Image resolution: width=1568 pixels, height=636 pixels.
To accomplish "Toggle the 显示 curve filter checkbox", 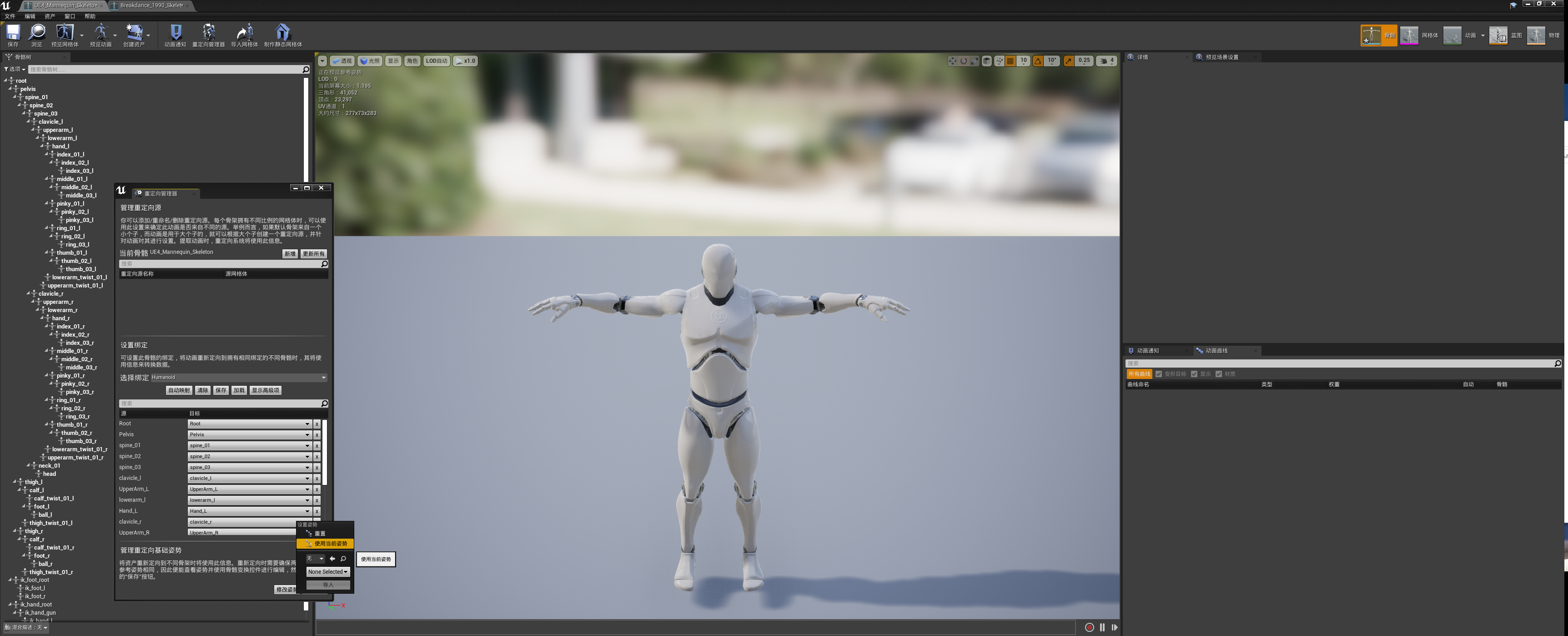I will coord(1194,374).
